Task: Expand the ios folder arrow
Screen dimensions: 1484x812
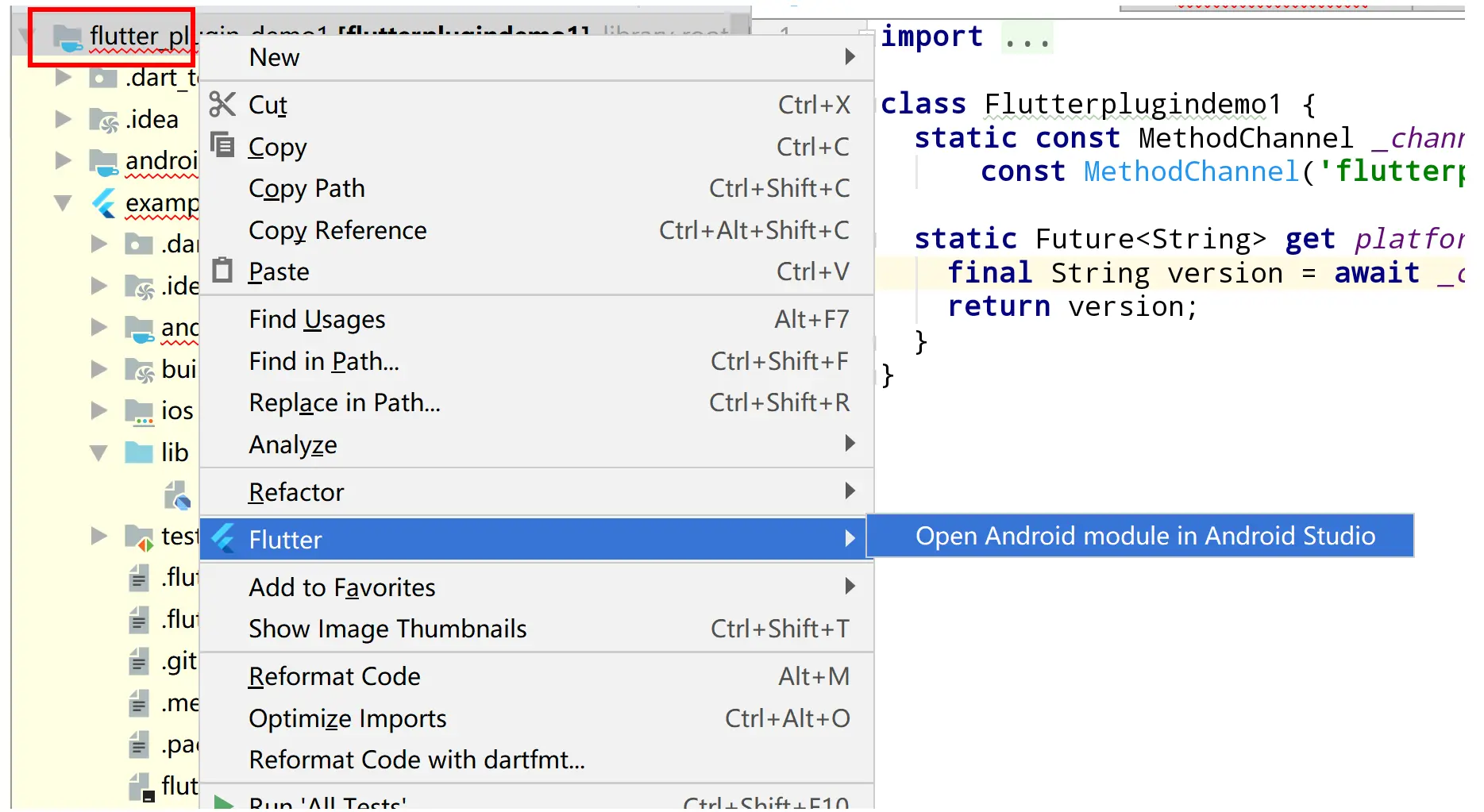Action: [98, 410]
